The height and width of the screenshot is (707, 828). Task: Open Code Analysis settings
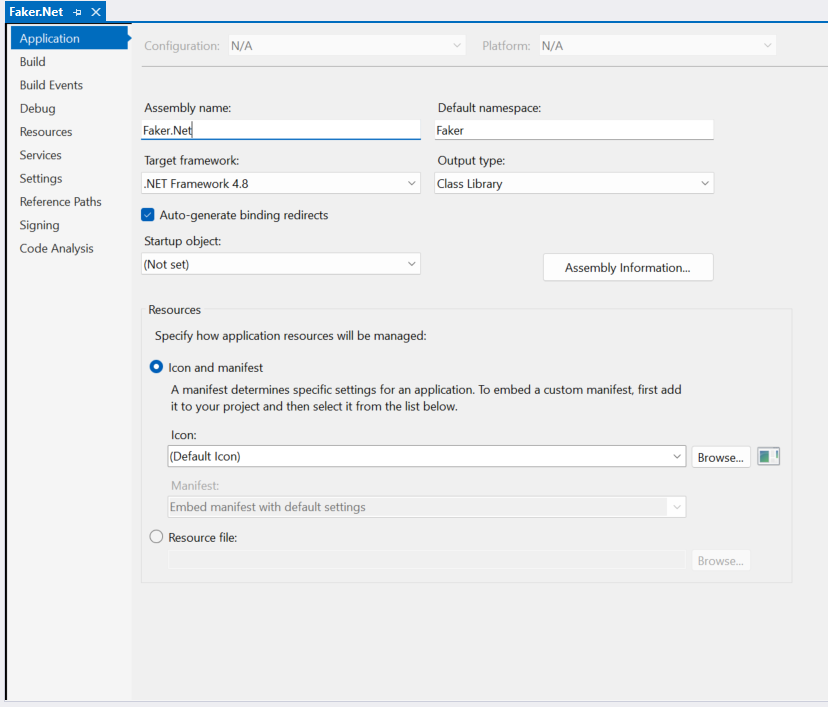point(56,248)
